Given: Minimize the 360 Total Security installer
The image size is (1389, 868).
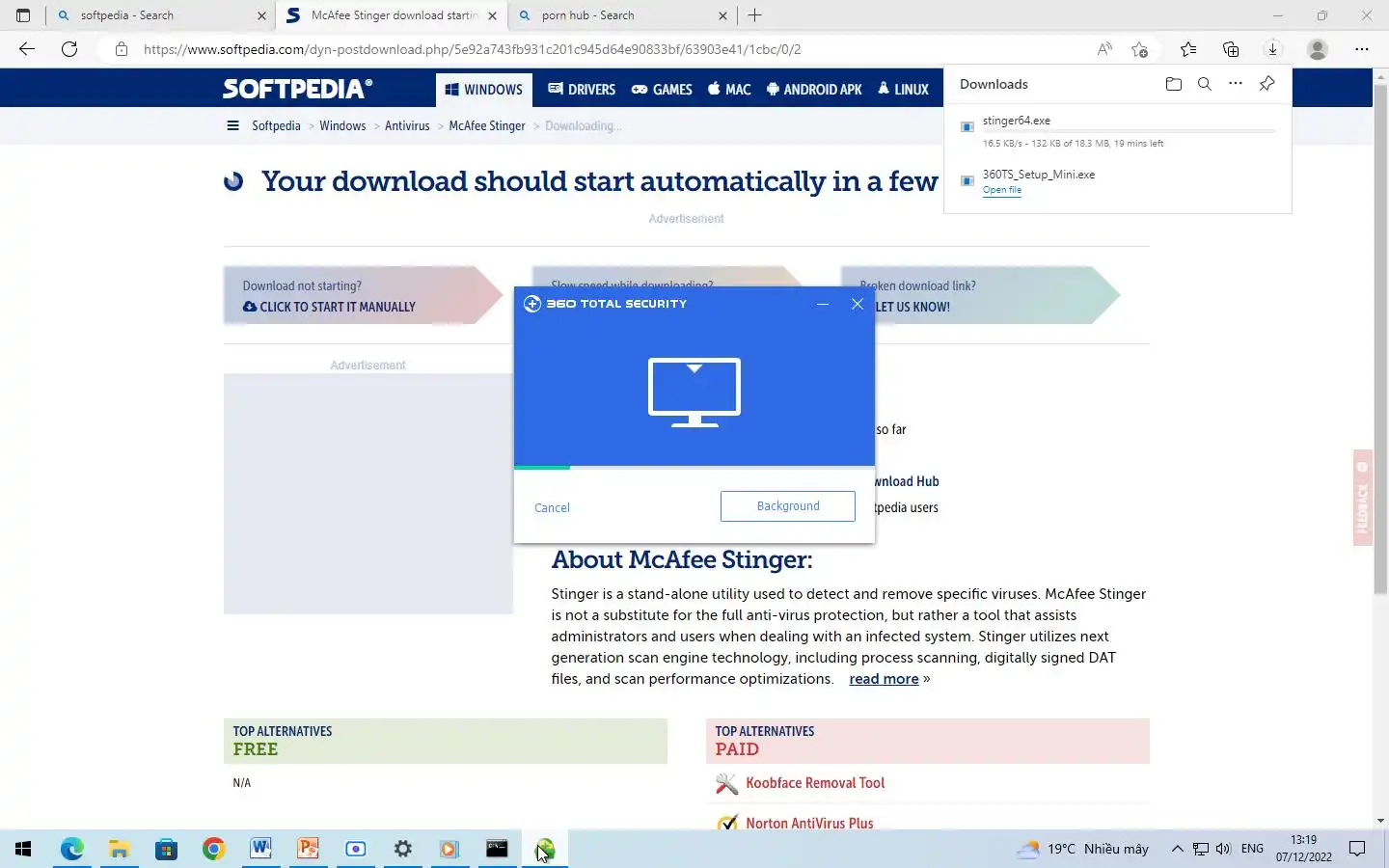Looking at the screenshot, I should coord(823,304).
